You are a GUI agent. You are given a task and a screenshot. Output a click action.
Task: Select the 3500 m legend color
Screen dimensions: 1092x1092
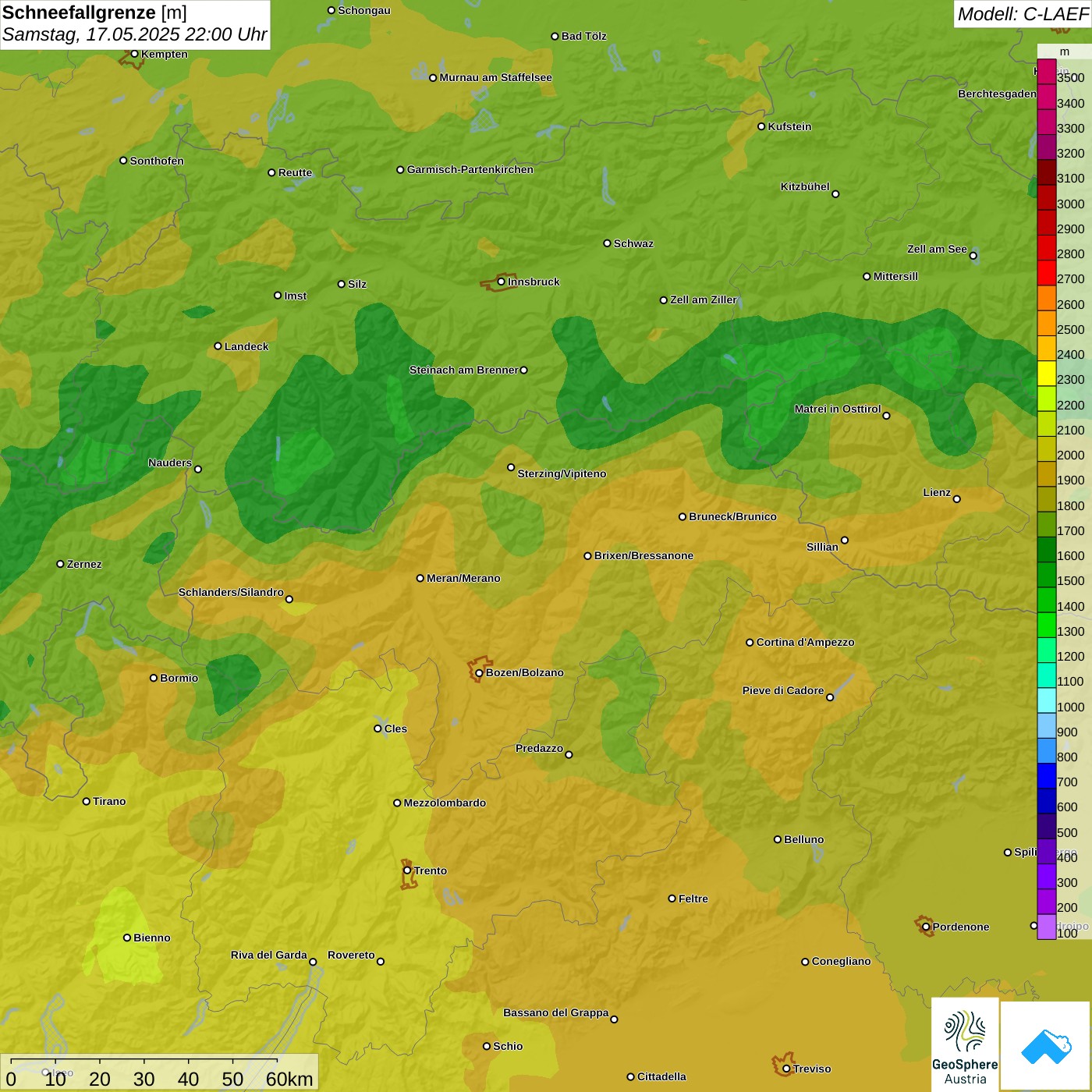pos(1047,72)
